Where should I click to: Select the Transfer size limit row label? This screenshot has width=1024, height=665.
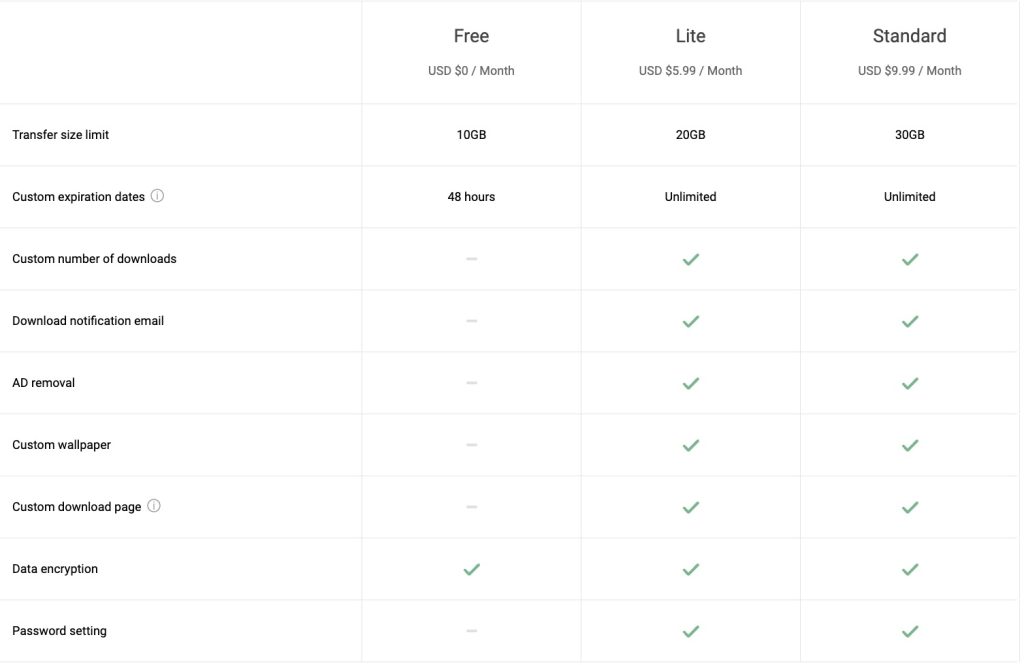click(x=63, y=134)
